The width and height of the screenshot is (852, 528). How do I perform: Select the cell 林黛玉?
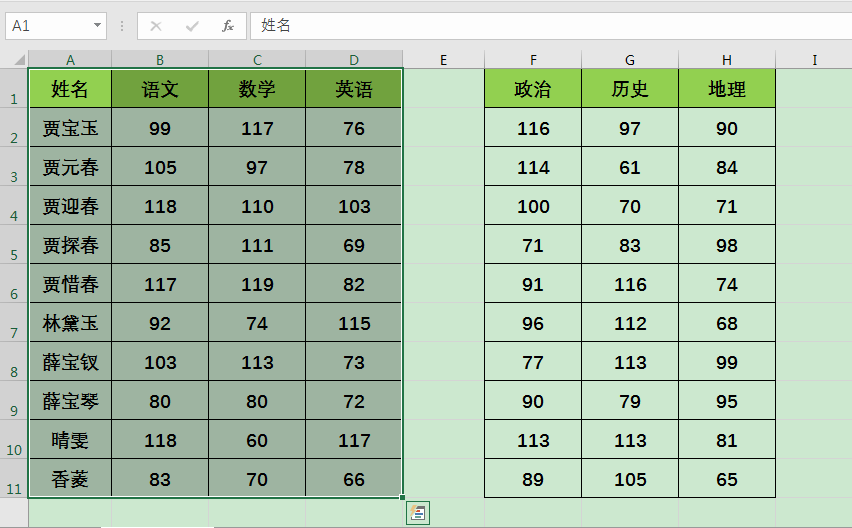pos(70,323)
